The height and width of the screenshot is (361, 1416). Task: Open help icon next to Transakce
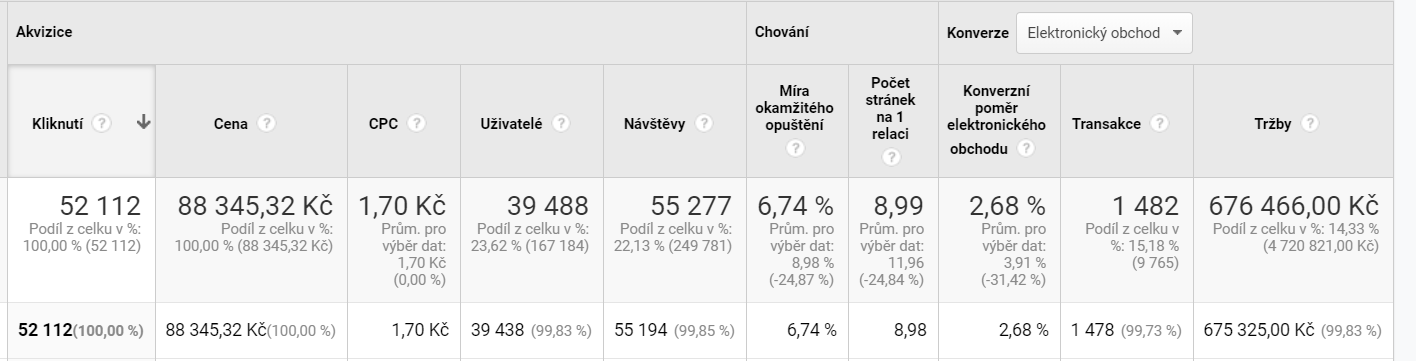[1159, 123]
